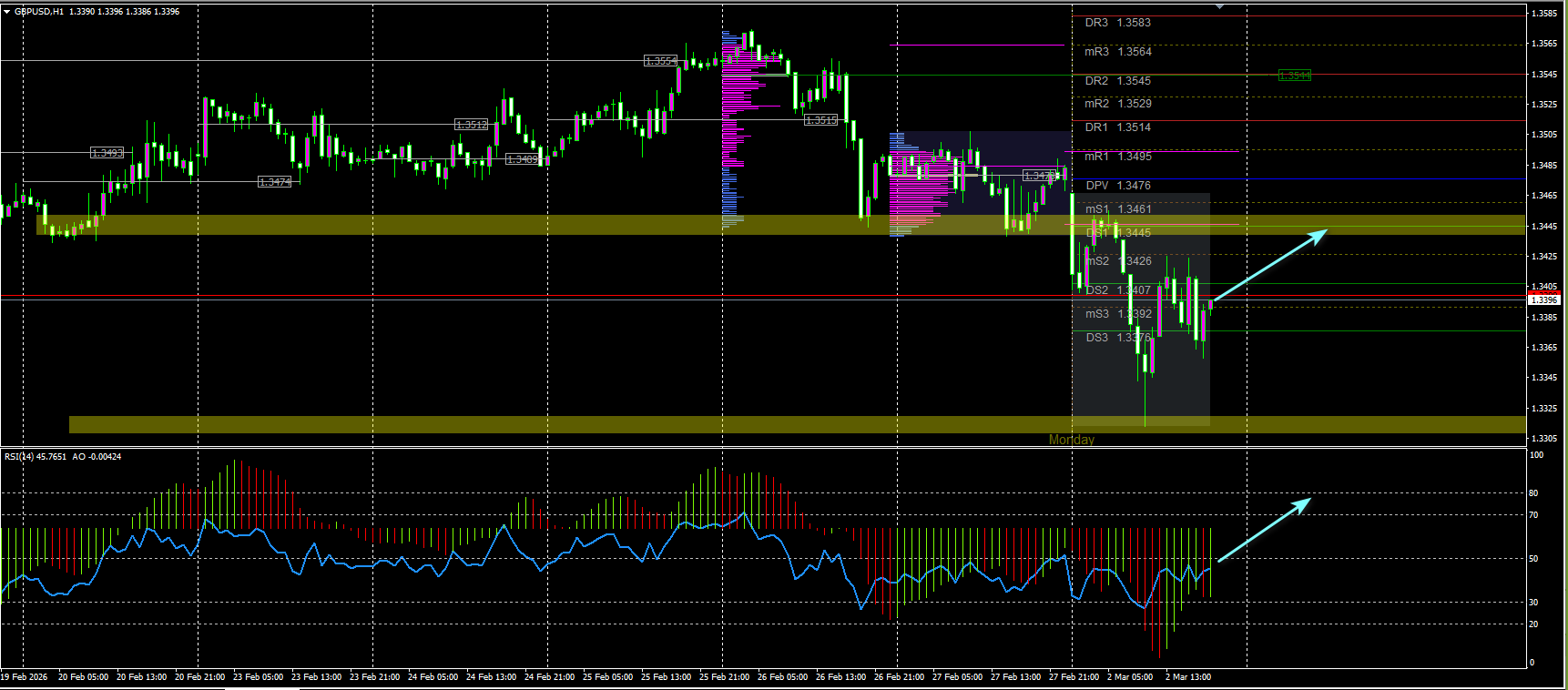Click the boxed 1.3515 price tag
1568x690 pixels.
tap(821, 120)
